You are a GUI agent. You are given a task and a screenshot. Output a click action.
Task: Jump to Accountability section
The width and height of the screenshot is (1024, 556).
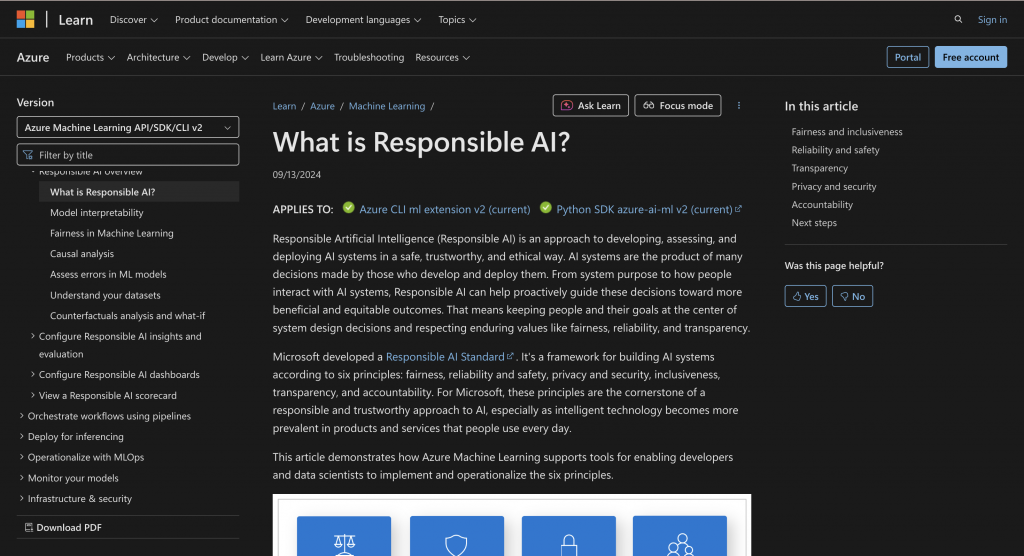pyautogui.click(x=822, y=204)
